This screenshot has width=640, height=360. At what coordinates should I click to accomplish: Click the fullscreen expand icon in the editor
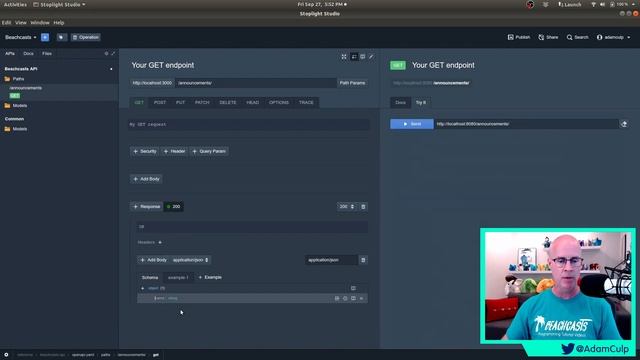coord(344,57)
